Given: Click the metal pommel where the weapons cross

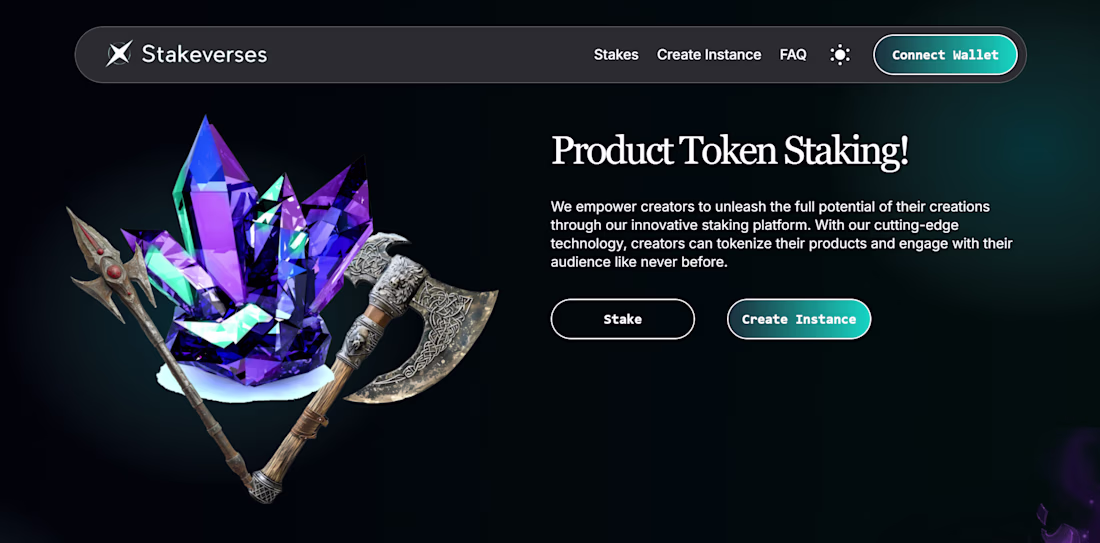Looking at the screenshot, I should [x=263, y=487].
